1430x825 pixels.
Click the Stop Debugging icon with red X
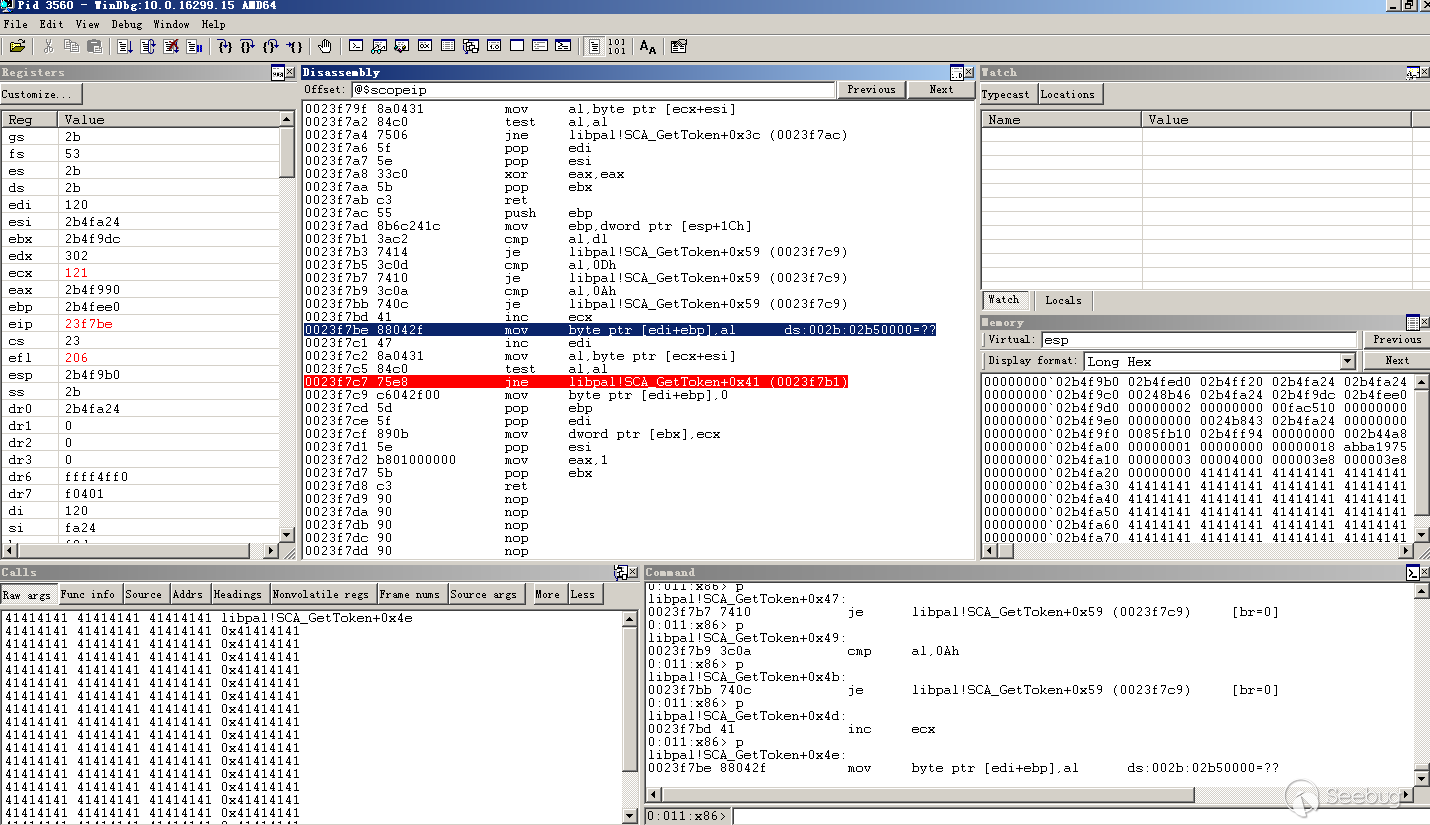[x=171, y=46]
